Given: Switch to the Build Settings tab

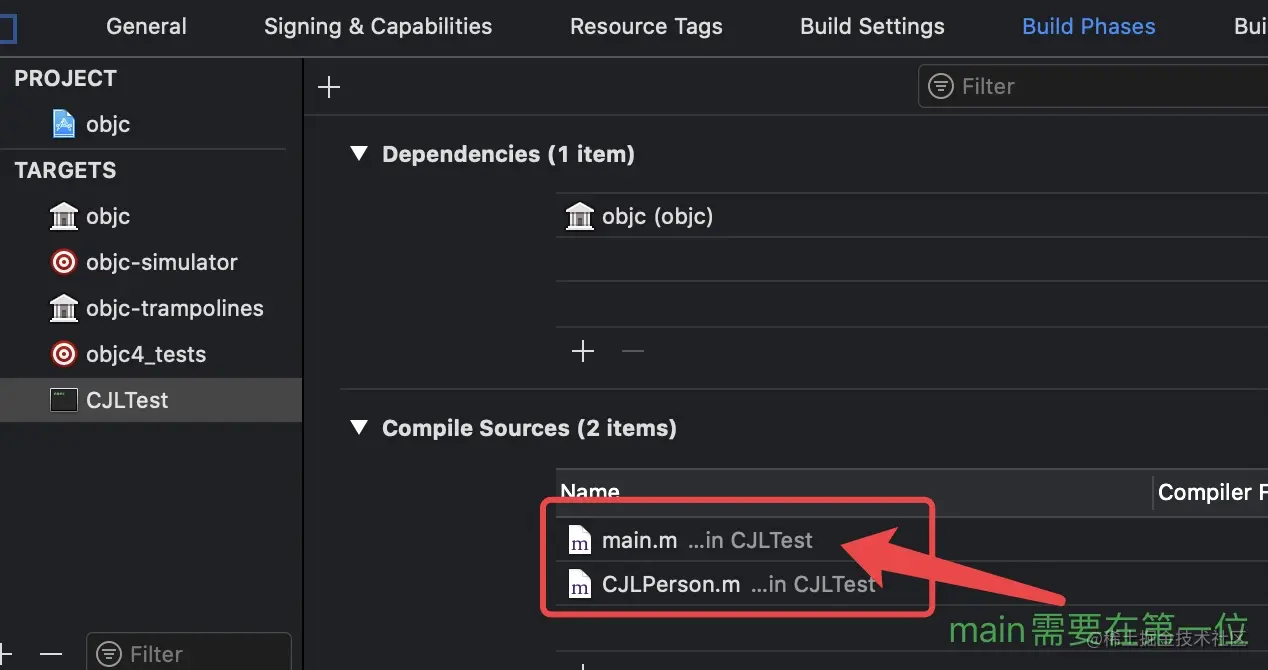Looking at the screenshot, I should click(x=872, y=27).
